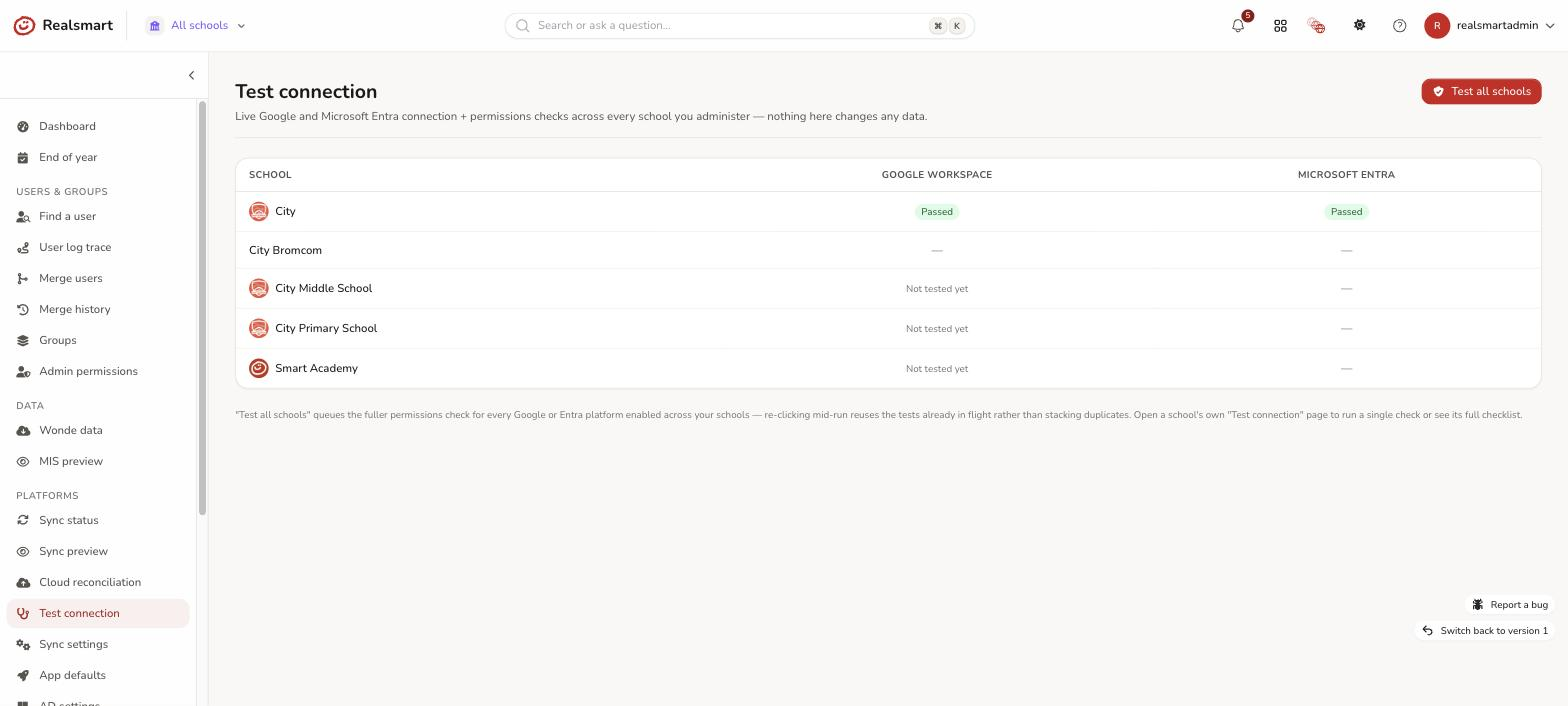Viewport: 1568px width, 706px height.
Task: Click the User log trace icon
Action: [x=23, y=247]
